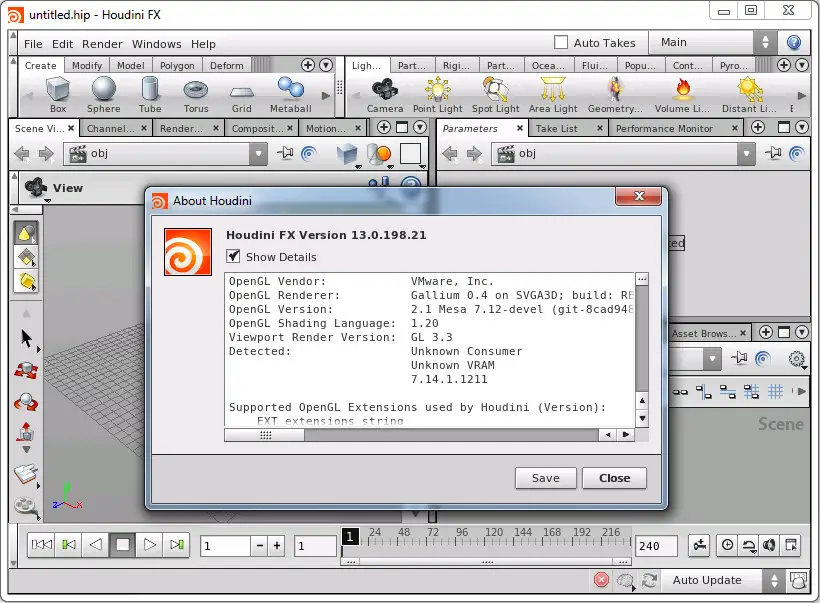This screenshot has height=603, width=820.
Task: Click frame 120 on the timeline
Action: click(x=494, y=532)
